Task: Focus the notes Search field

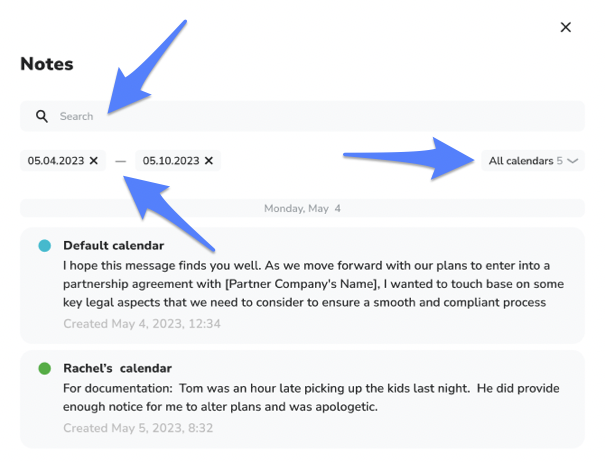Action: [x=300, y=116]
